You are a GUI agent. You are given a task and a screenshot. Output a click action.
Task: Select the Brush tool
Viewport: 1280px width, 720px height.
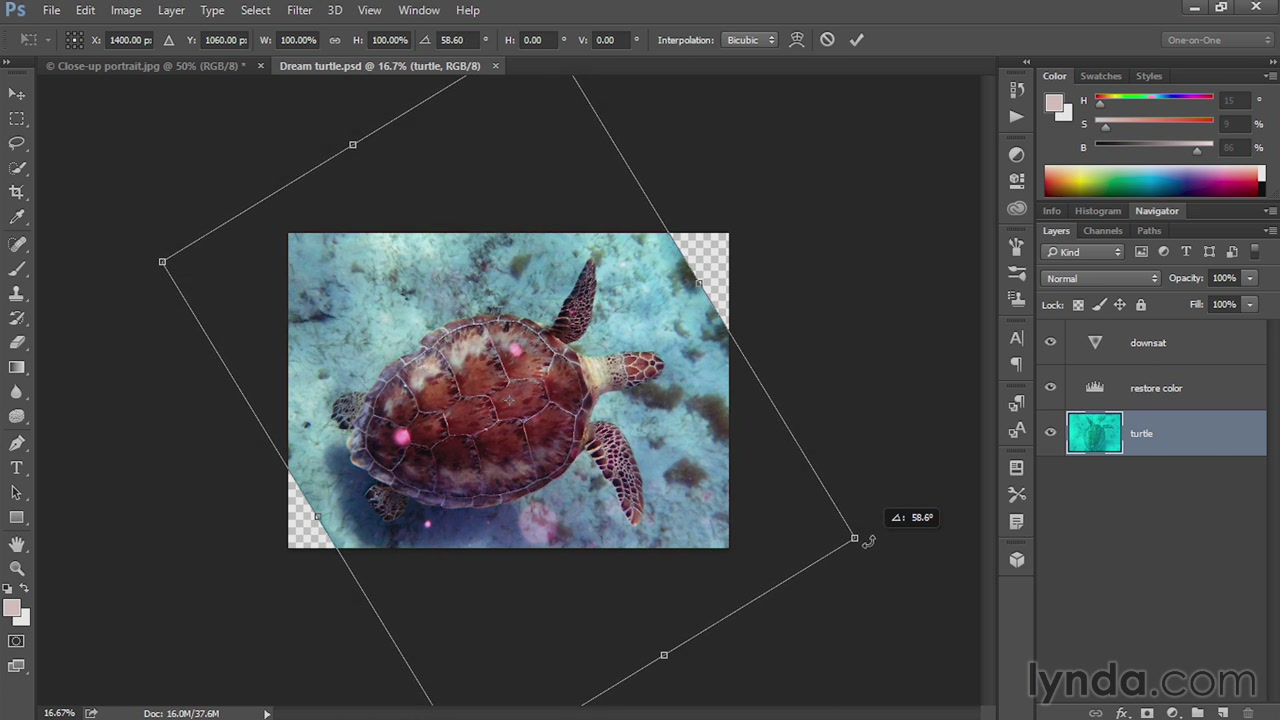click(17, 269)
